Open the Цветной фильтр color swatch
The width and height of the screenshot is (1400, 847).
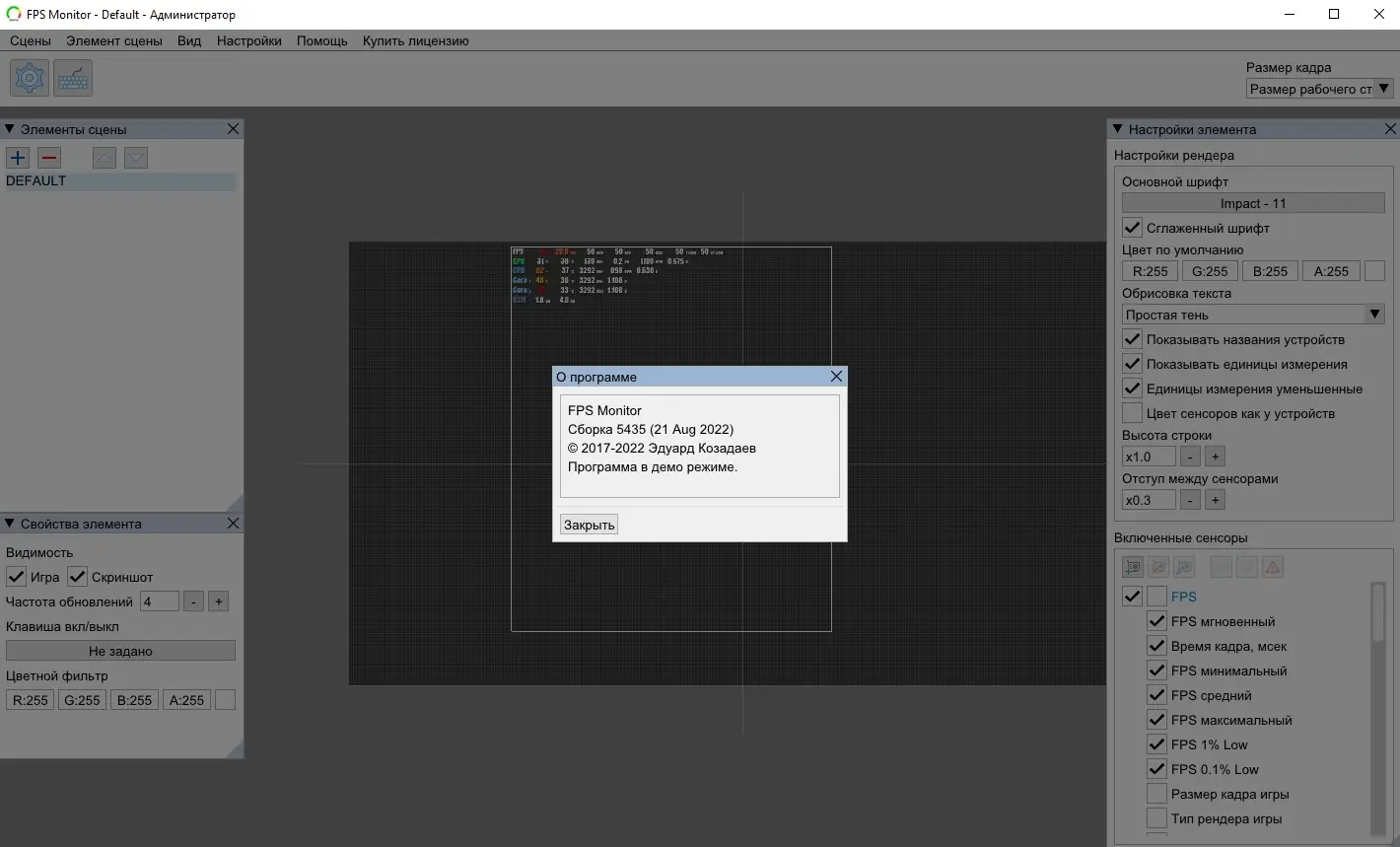(x=225, y=700)
